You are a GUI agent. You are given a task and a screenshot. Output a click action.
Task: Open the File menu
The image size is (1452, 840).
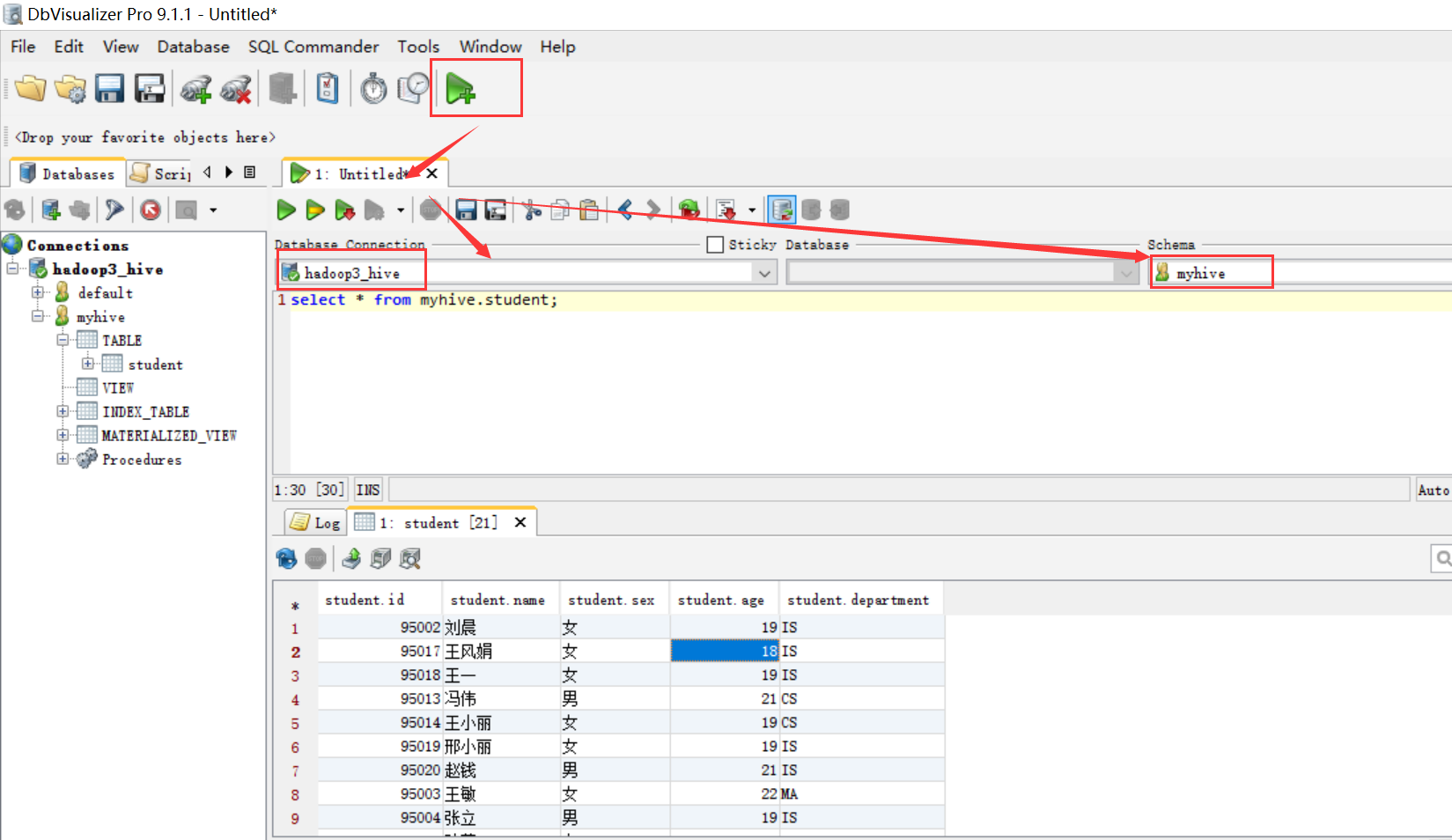click(x=23, y=47)
